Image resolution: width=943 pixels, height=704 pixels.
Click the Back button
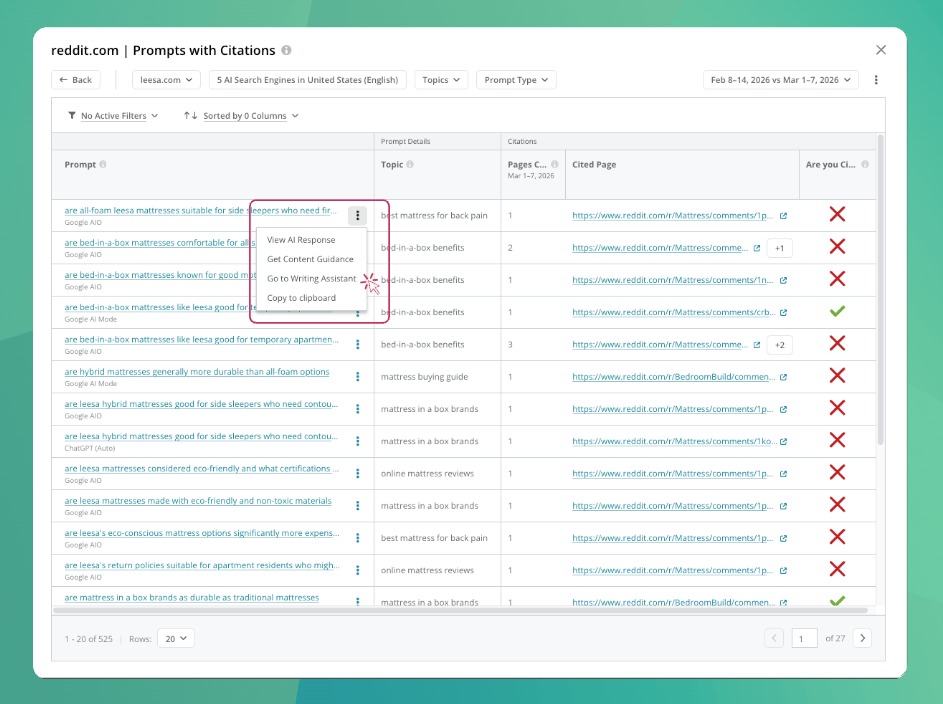tap(76, 80)
